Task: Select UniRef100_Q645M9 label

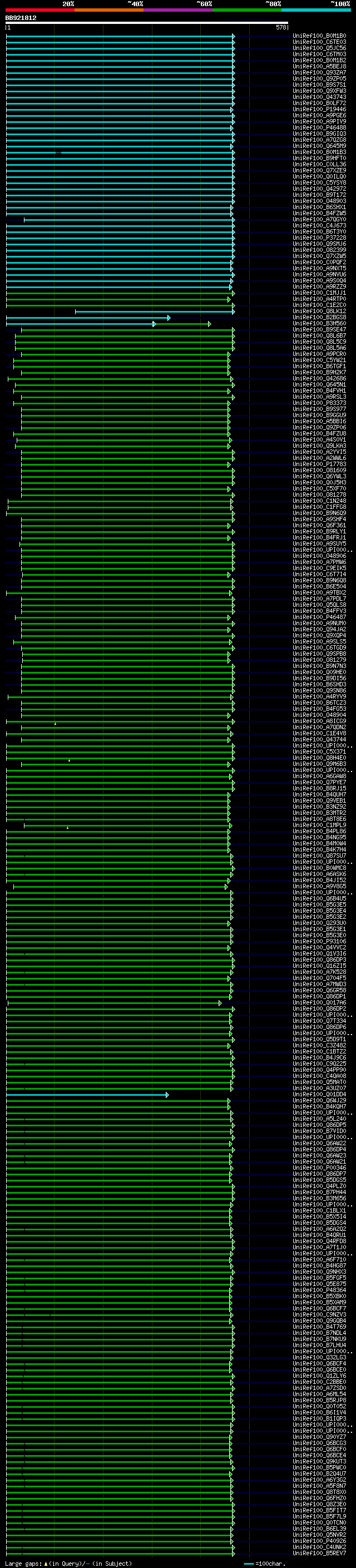Action: tap(319, 146)
